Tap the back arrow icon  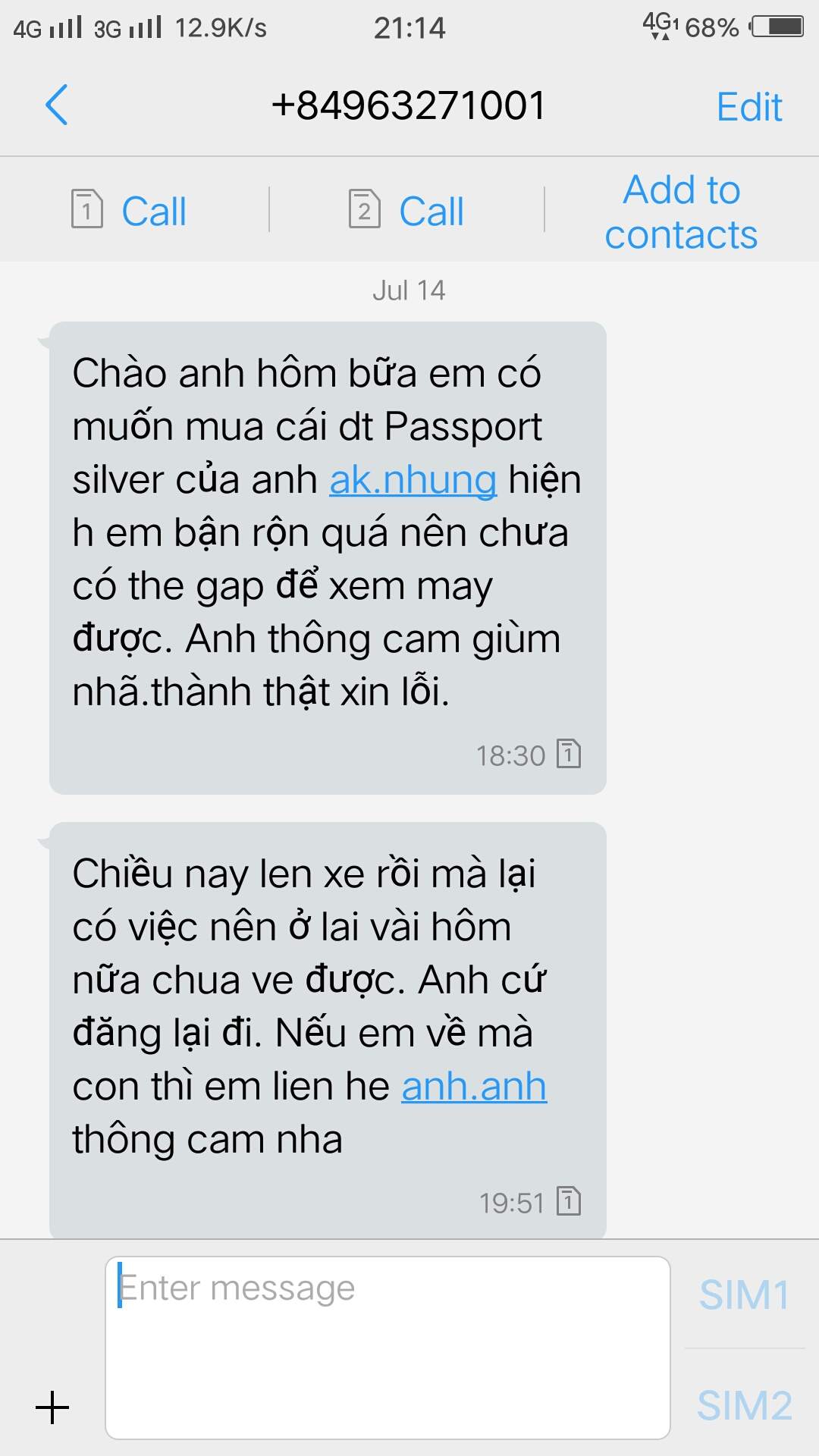tap(57, 105)
